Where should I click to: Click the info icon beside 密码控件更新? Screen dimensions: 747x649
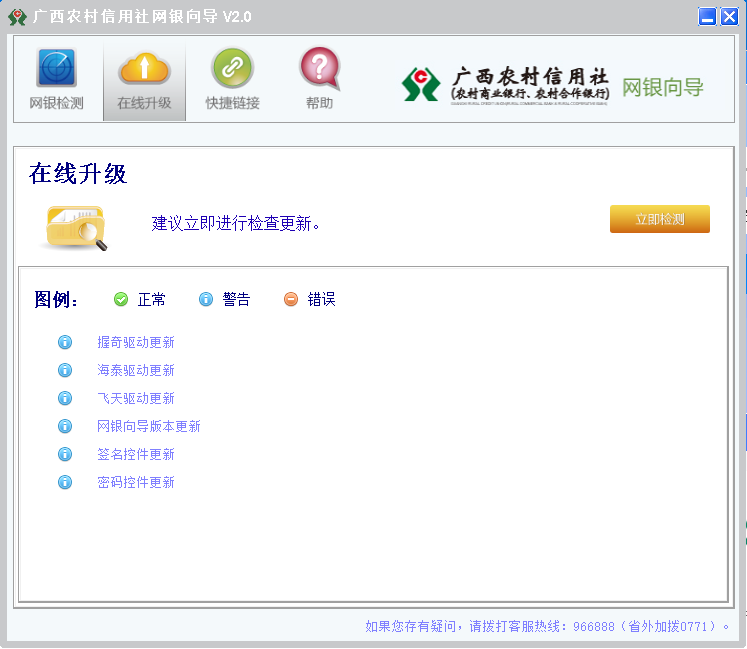tap(65, 482)
